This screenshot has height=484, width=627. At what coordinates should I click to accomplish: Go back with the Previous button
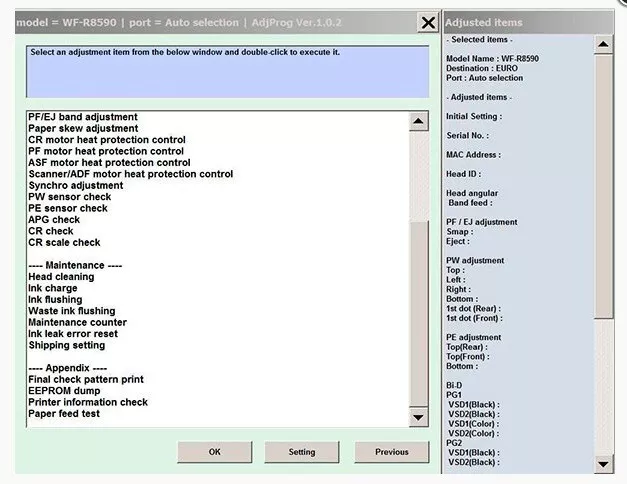[x=392, y=452]
